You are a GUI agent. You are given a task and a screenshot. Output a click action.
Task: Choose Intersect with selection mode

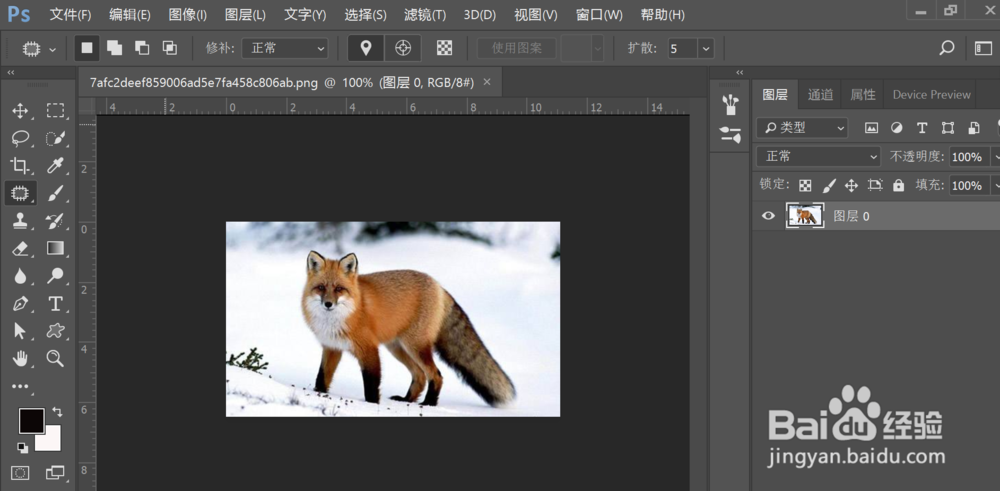pos(170,48)
